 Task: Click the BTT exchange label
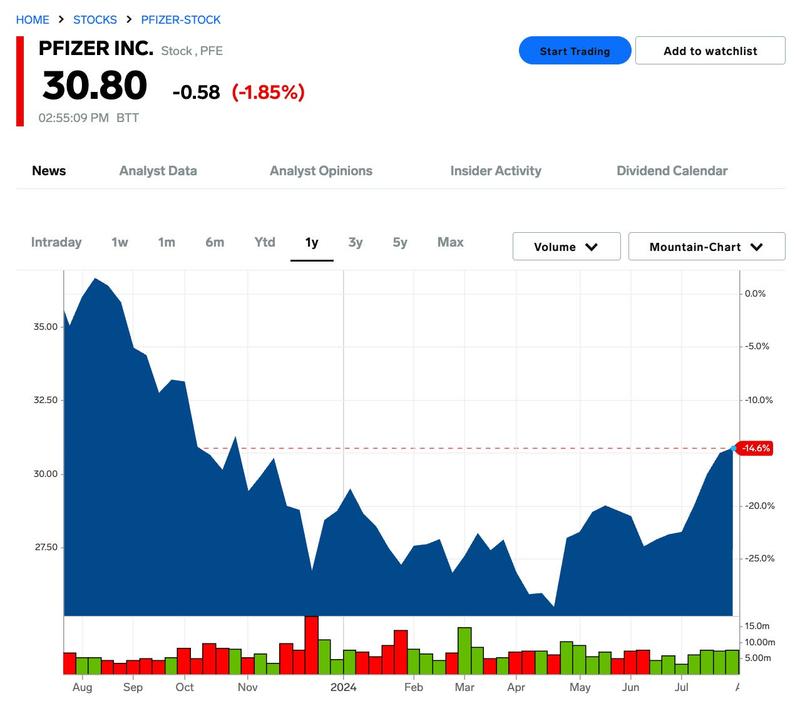pyautogui.click(x=128, y=118)
